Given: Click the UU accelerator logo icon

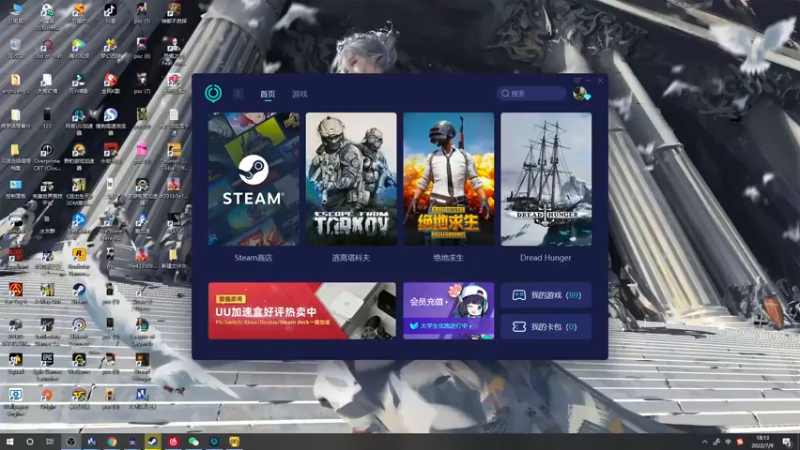Looking at the screenshot, I should (x=213, y=93).
